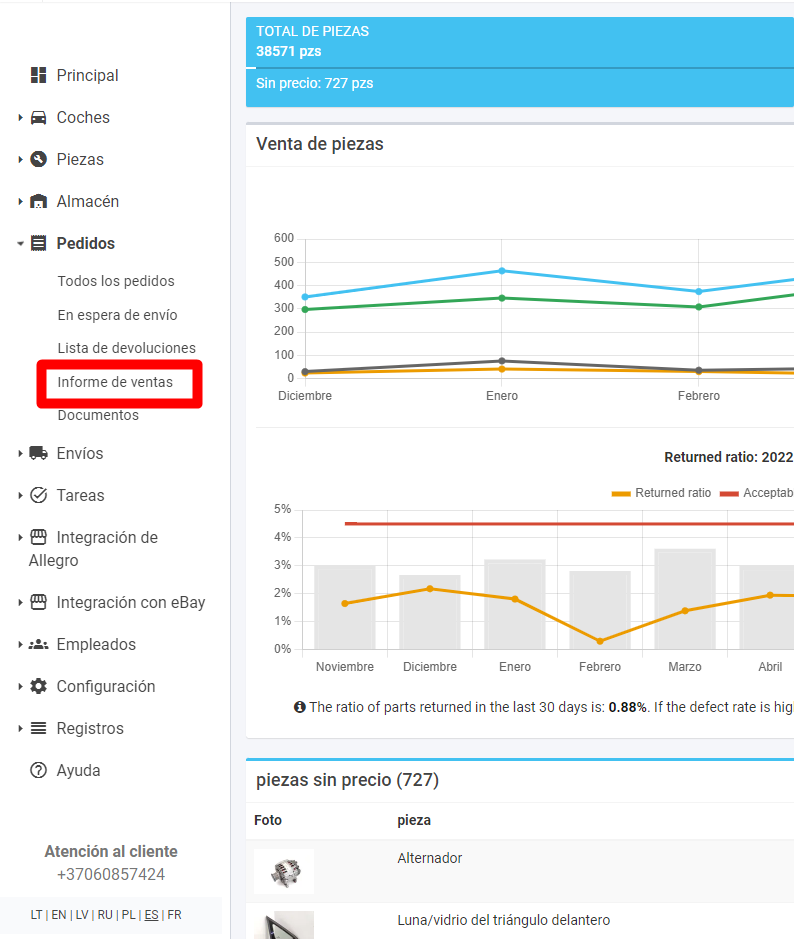Click blue line point at Enero
Image resolution: width=794 pixels, height=939 pixels.
[502, 271]
